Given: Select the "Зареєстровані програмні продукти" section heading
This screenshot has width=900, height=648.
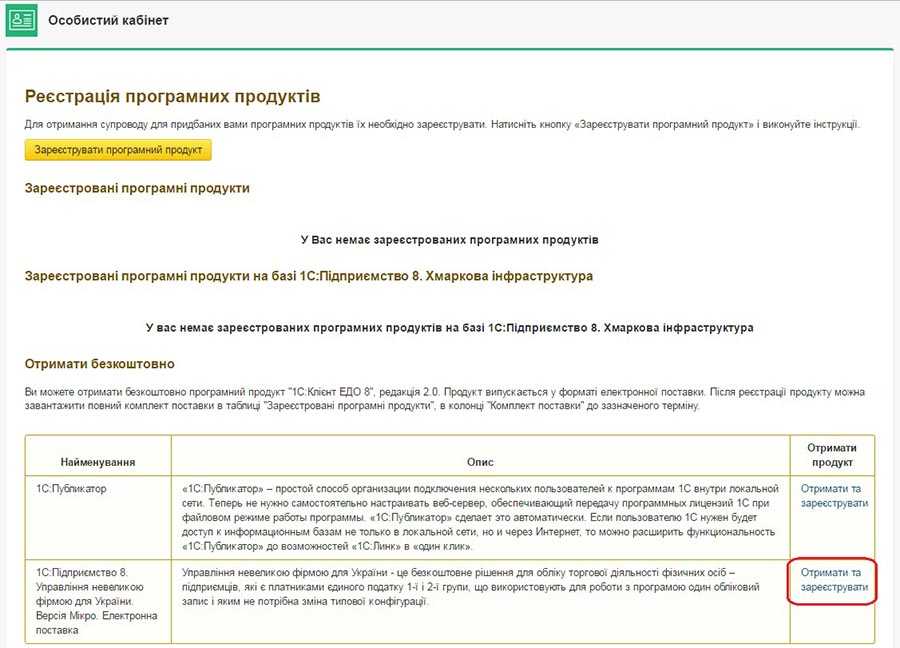Looking at the screenshot, I should click(137, 188).
